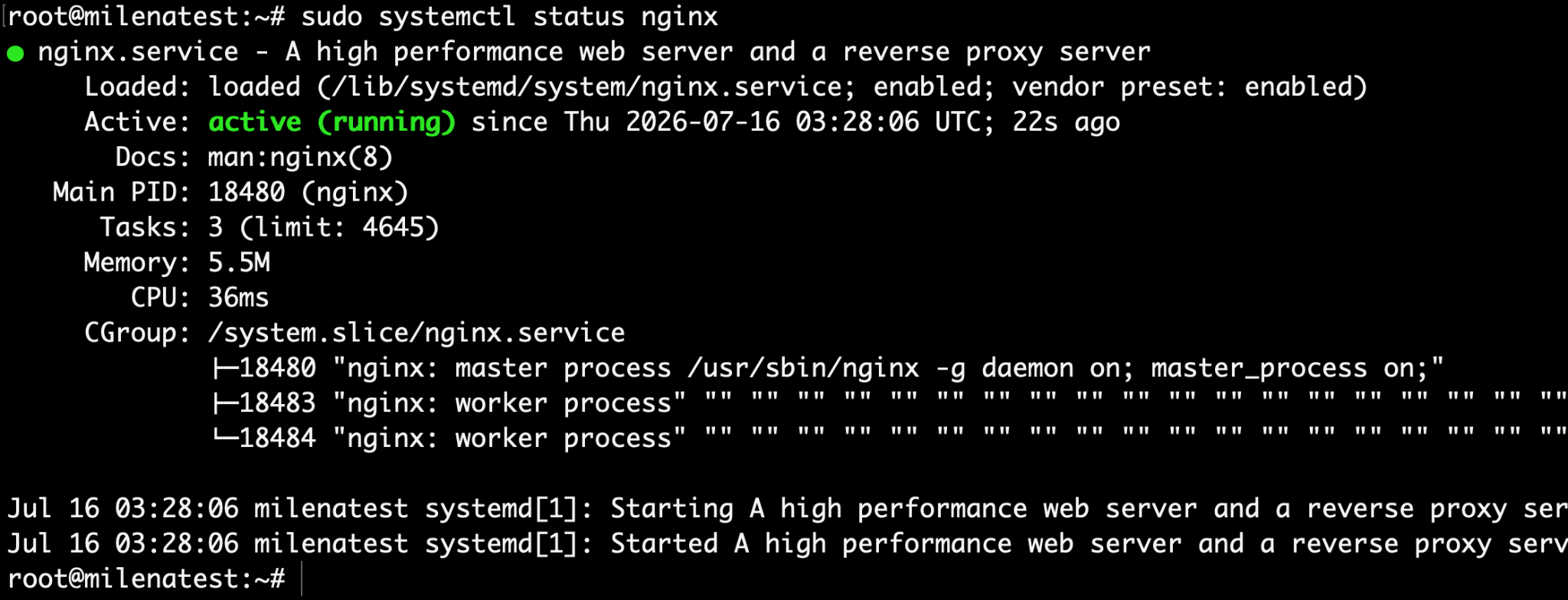Click the cursor at the bottom prompt

point(302,579)
